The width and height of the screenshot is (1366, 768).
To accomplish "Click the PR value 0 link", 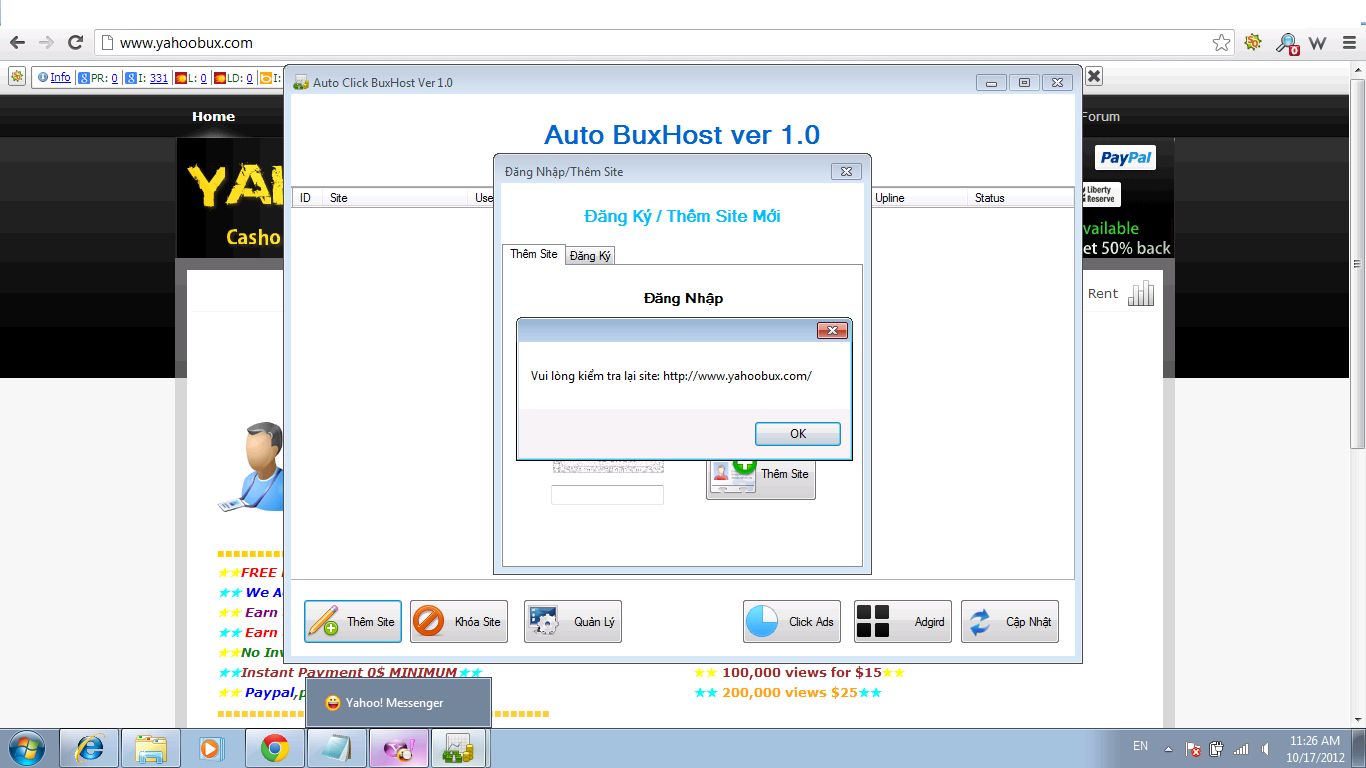I will click(x=114, y=77).
